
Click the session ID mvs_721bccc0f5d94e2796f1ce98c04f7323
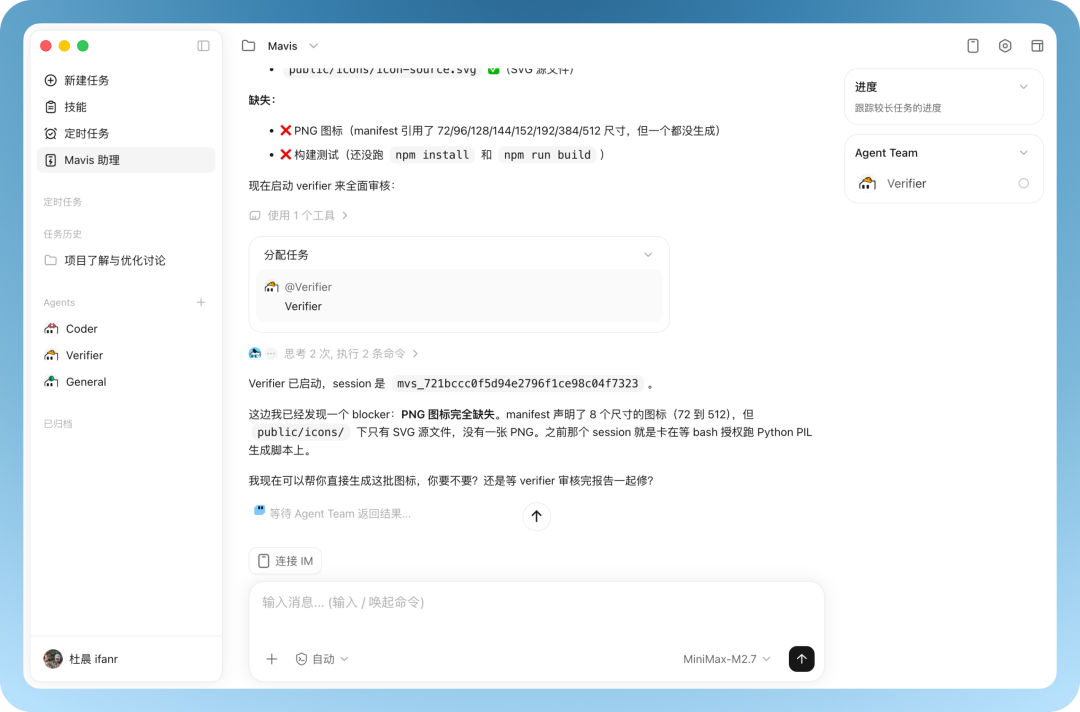(x=517, y=384)
